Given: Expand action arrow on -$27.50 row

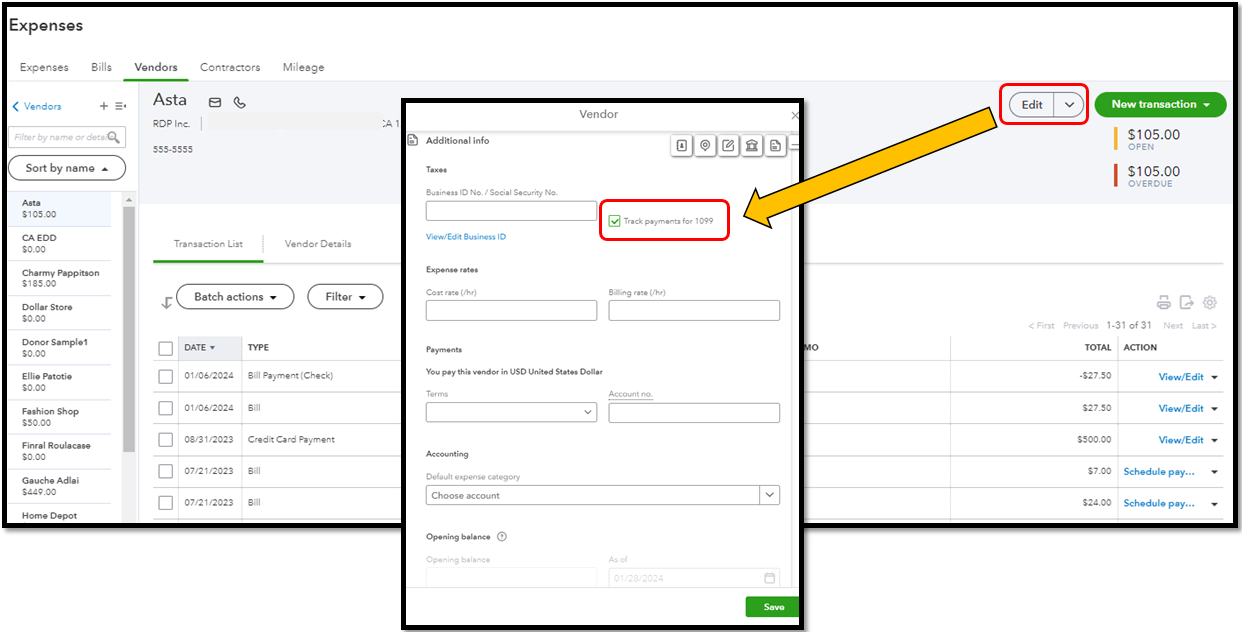Looking at the screenshot, I should [1215, 377].
